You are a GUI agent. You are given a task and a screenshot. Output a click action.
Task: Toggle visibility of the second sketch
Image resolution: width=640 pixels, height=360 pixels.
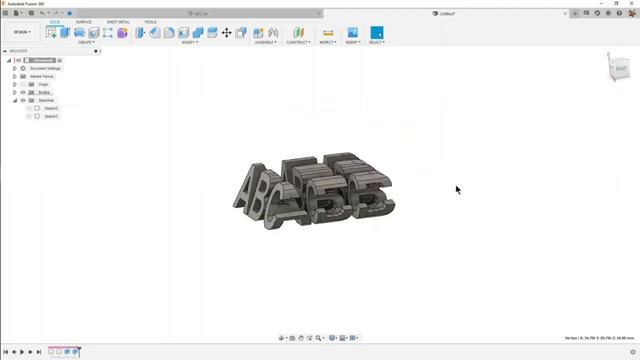(29, 116)
